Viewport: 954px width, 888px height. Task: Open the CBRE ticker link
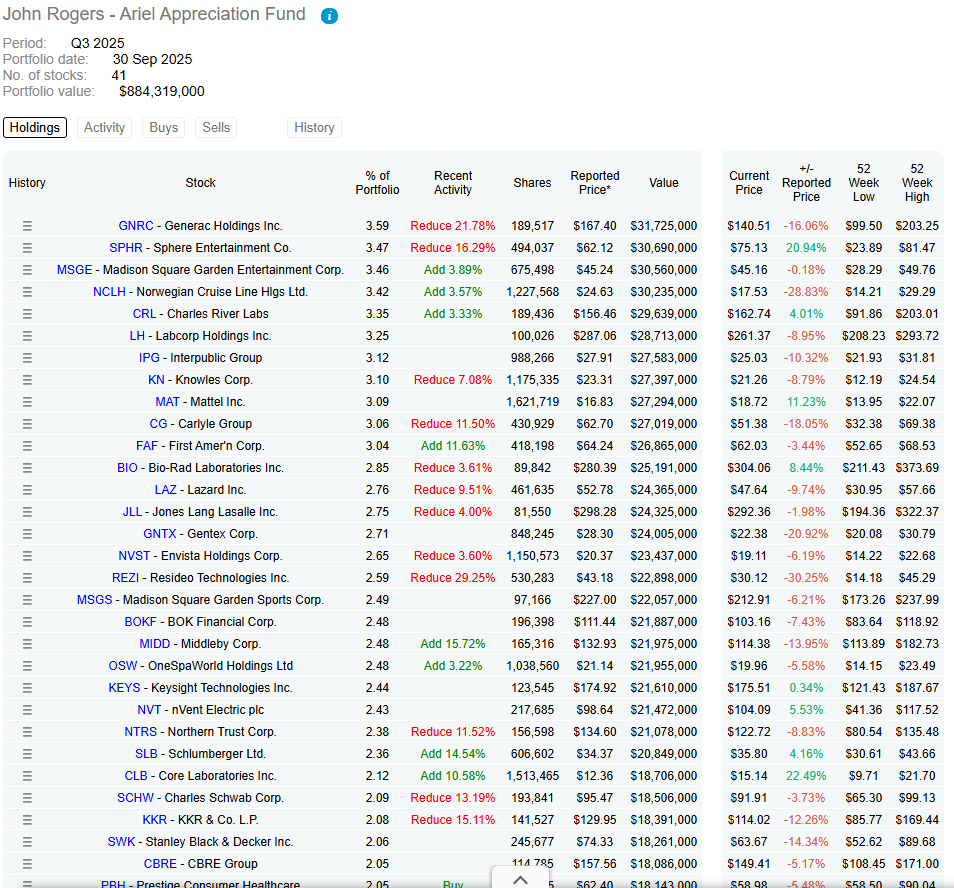[x=160, y=864]
